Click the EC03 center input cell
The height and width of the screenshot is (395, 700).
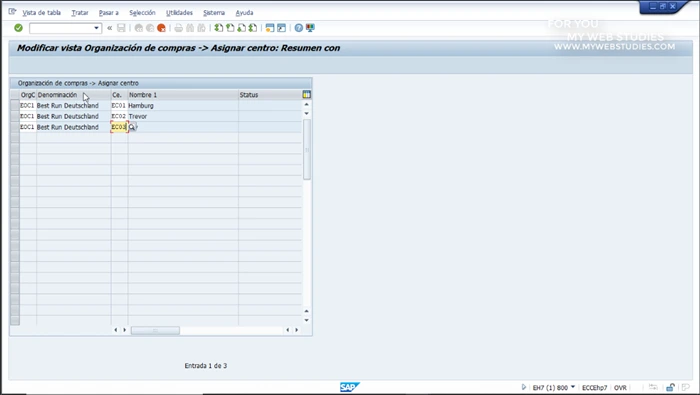[119, 127]
